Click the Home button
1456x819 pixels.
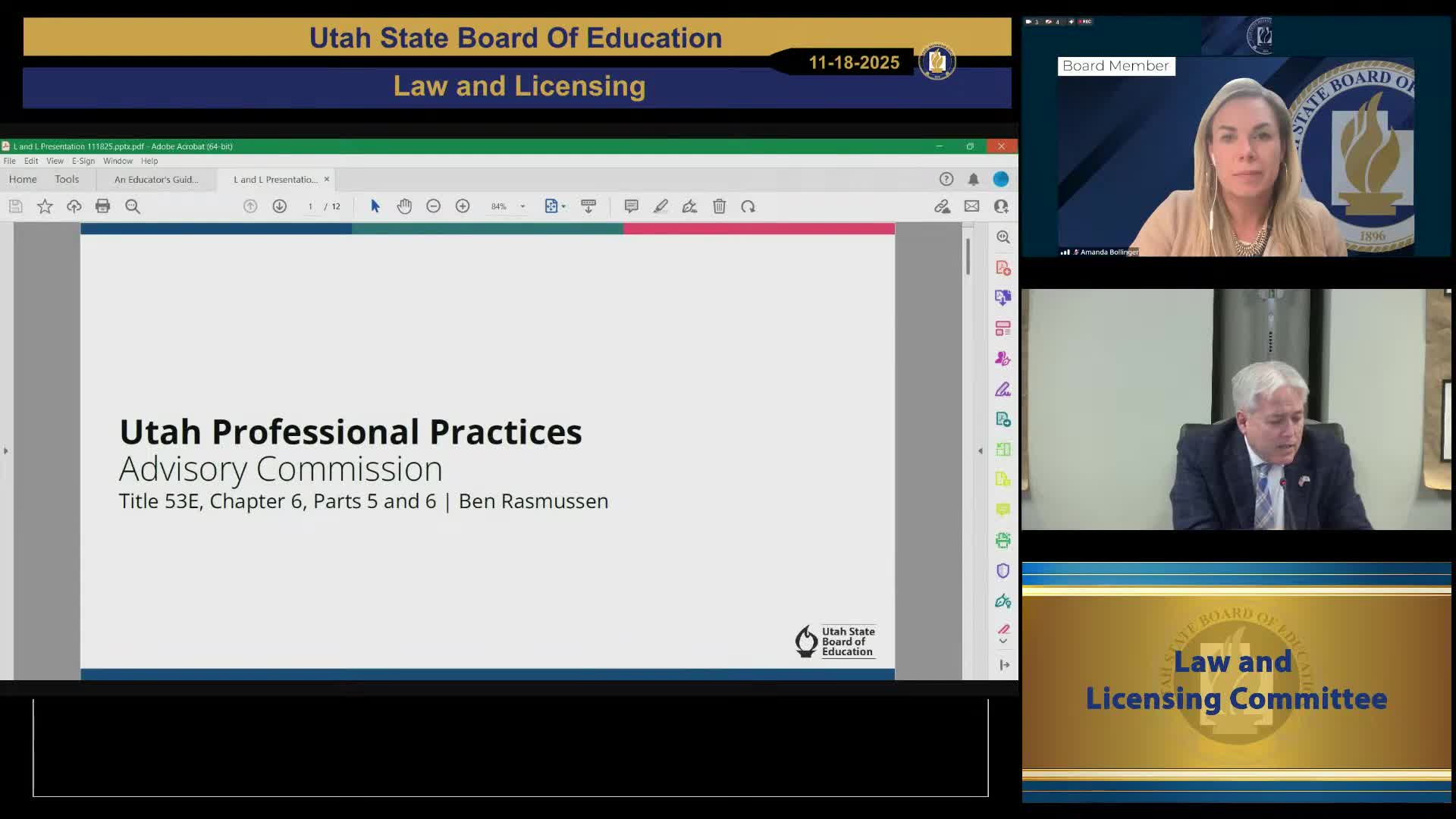point(23,179)
